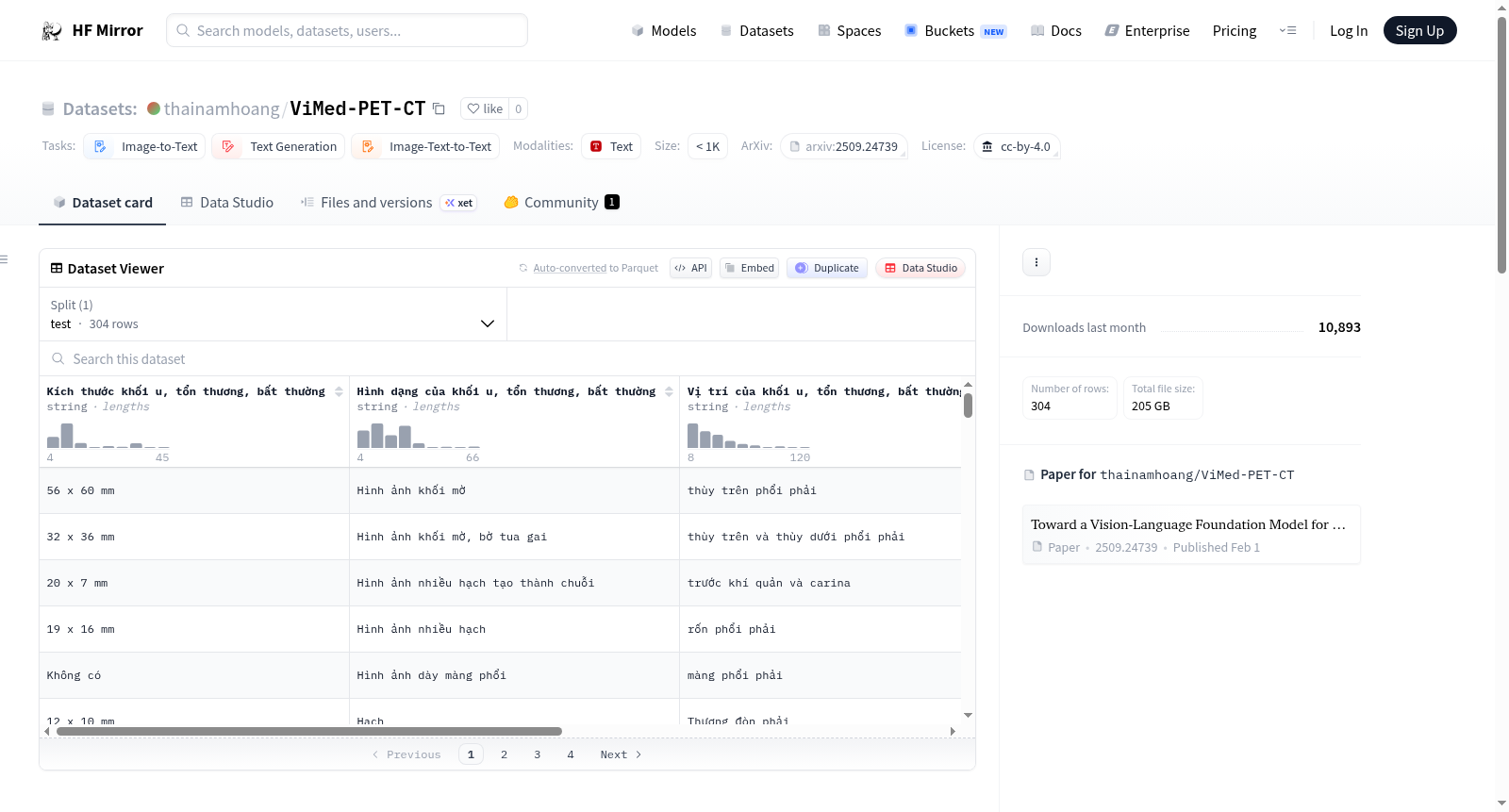Click Log In
1509x812 pixels.
(x=1349, y=31)
